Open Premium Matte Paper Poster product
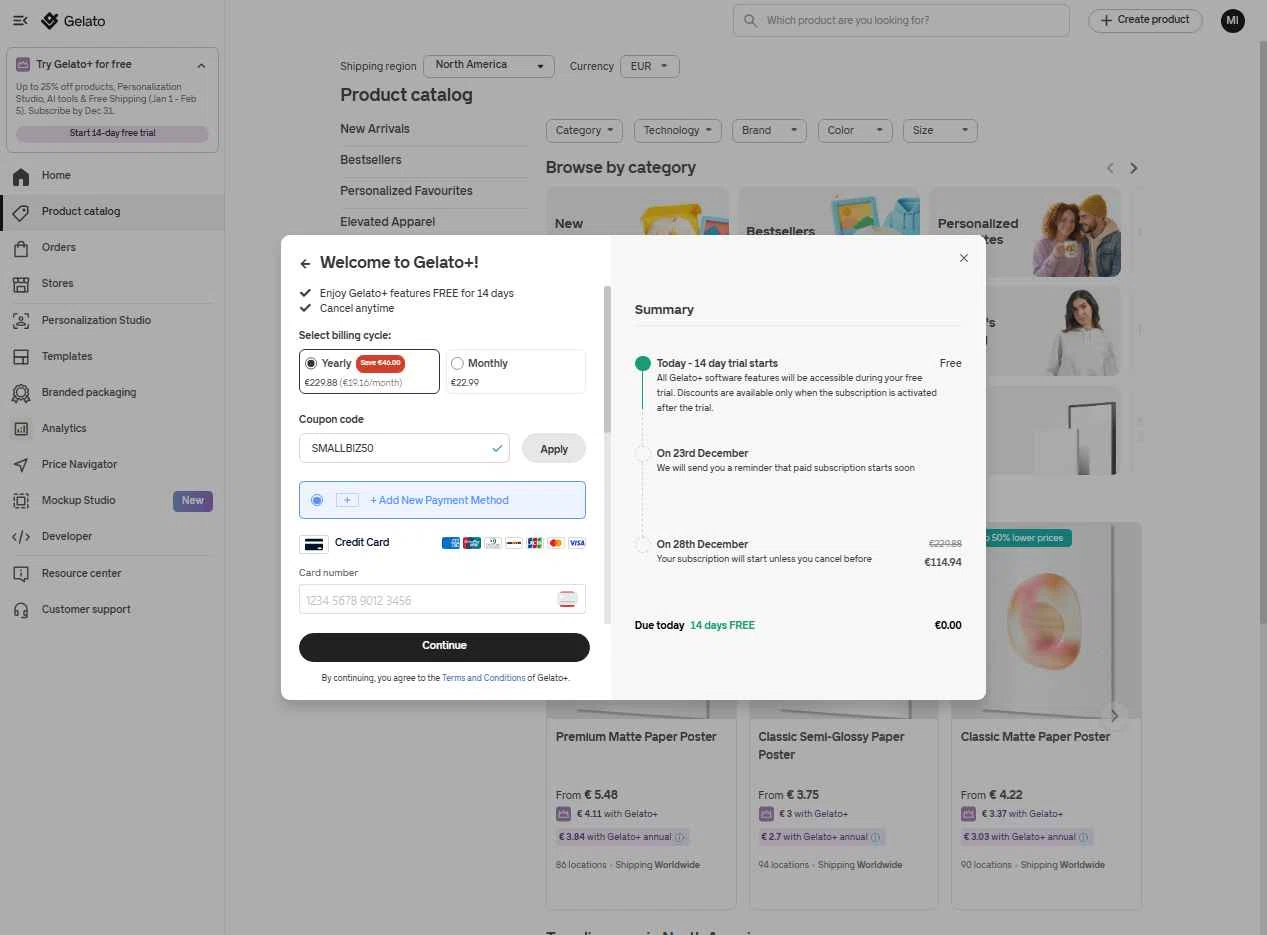 pos(636,737)
